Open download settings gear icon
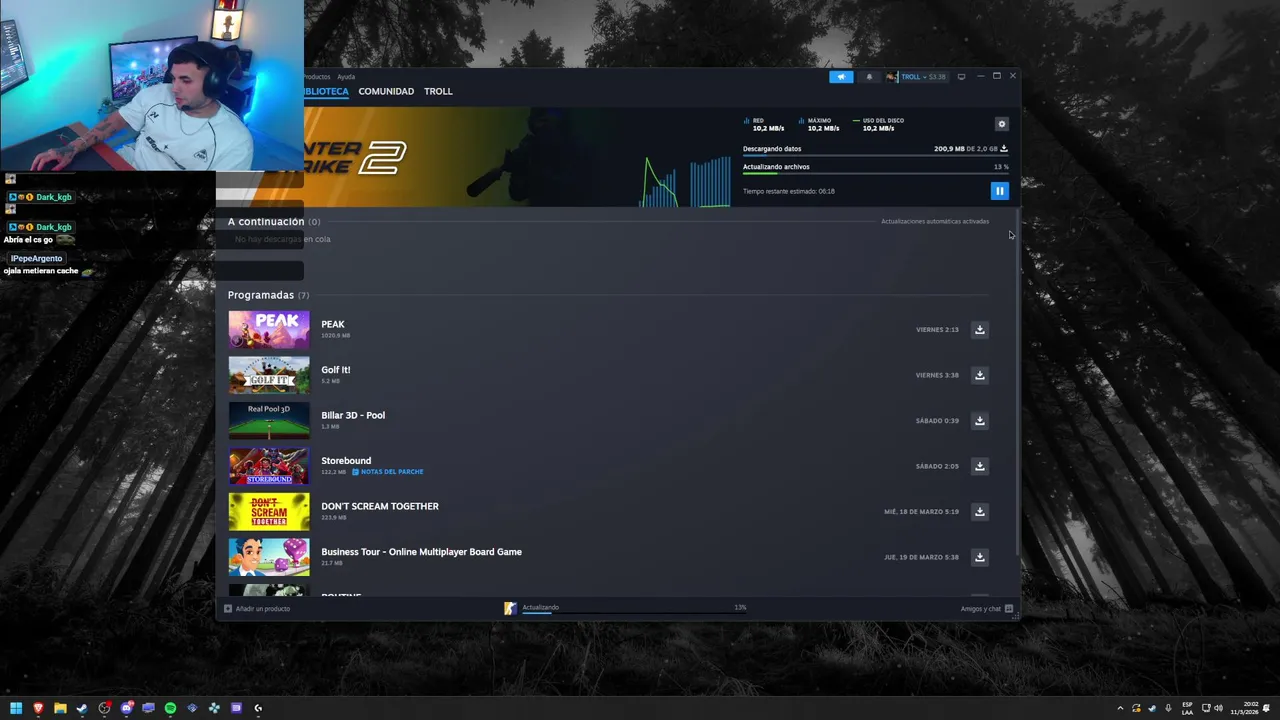The image size is (1280, 720). (x=1002, y=124)
